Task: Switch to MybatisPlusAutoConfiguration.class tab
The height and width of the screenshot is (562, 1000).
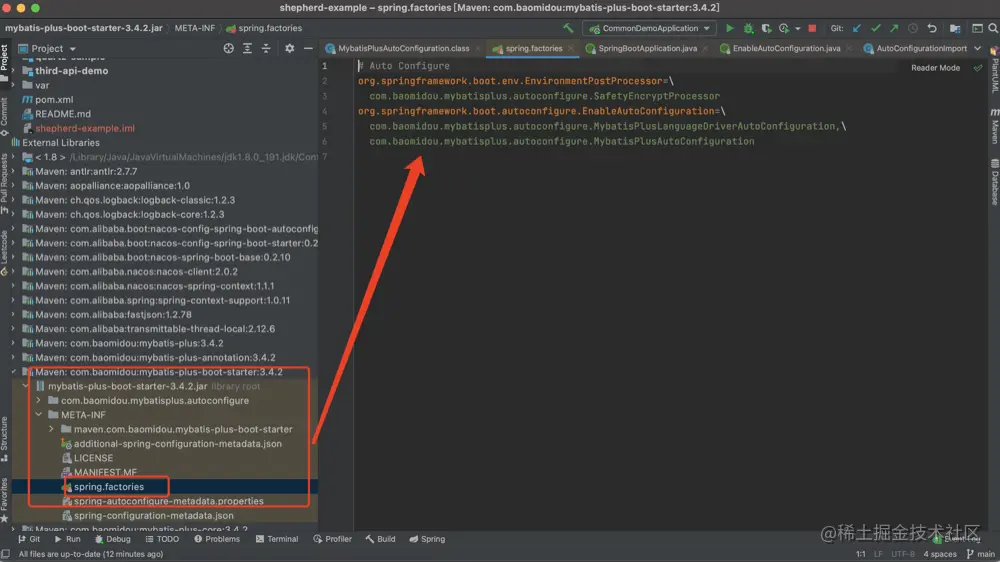Action: pos(403,48)
